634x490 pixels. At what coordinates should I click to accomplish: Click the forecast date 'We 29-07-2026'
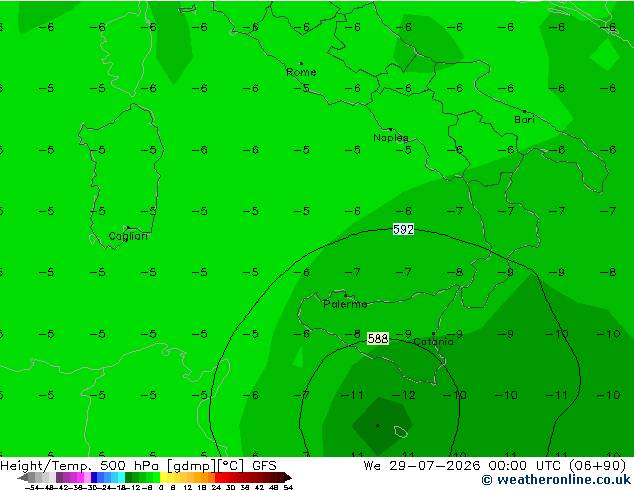(422, 466)
